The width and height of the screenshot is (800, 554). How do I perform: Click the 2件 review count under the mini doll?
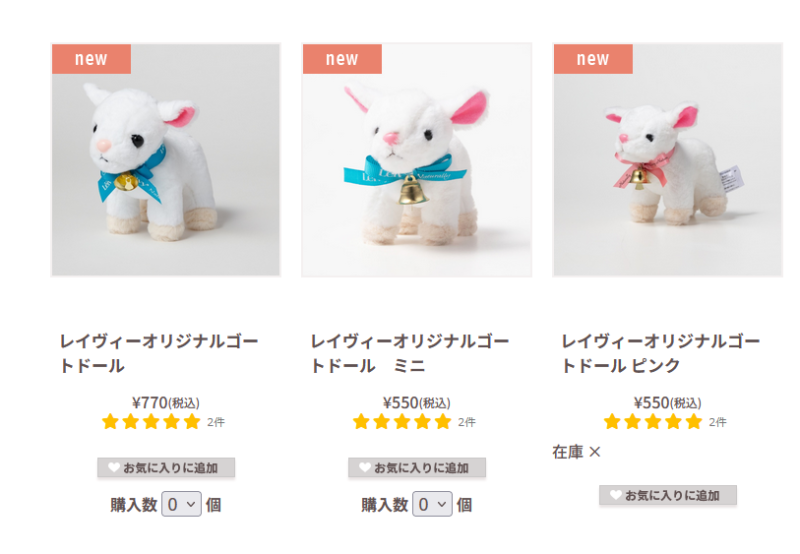466,422
